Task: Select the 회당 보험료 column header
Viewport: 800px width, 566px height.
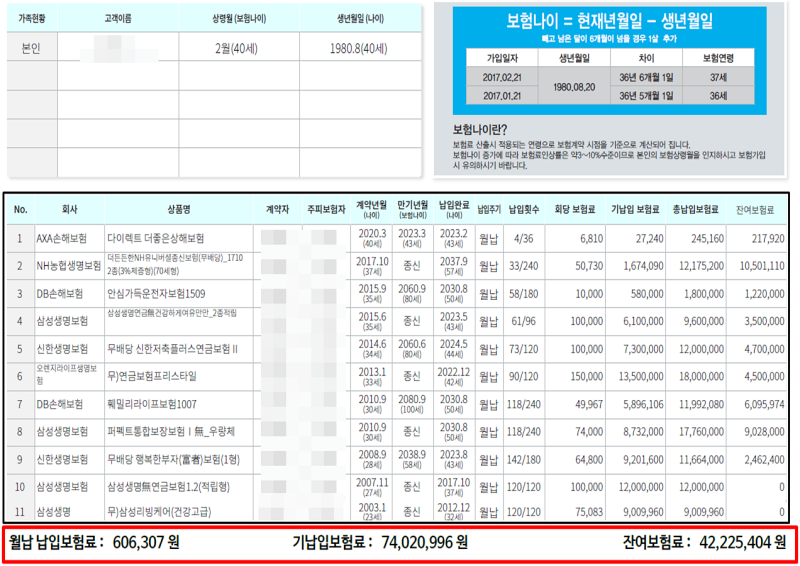Action: pos(575,209)
